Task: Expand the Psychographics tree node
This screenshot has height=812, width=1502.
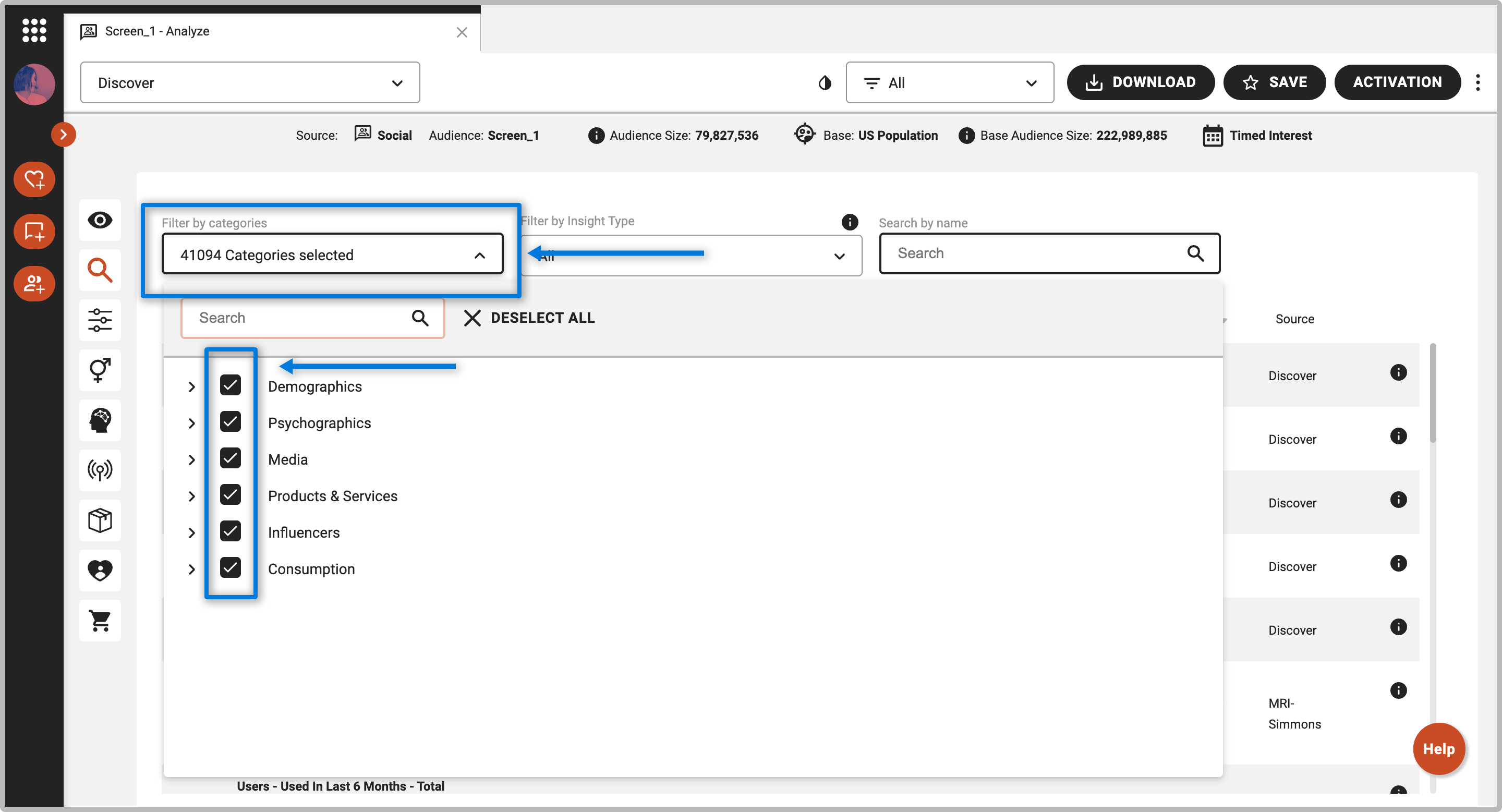Action: pos(191,423)
